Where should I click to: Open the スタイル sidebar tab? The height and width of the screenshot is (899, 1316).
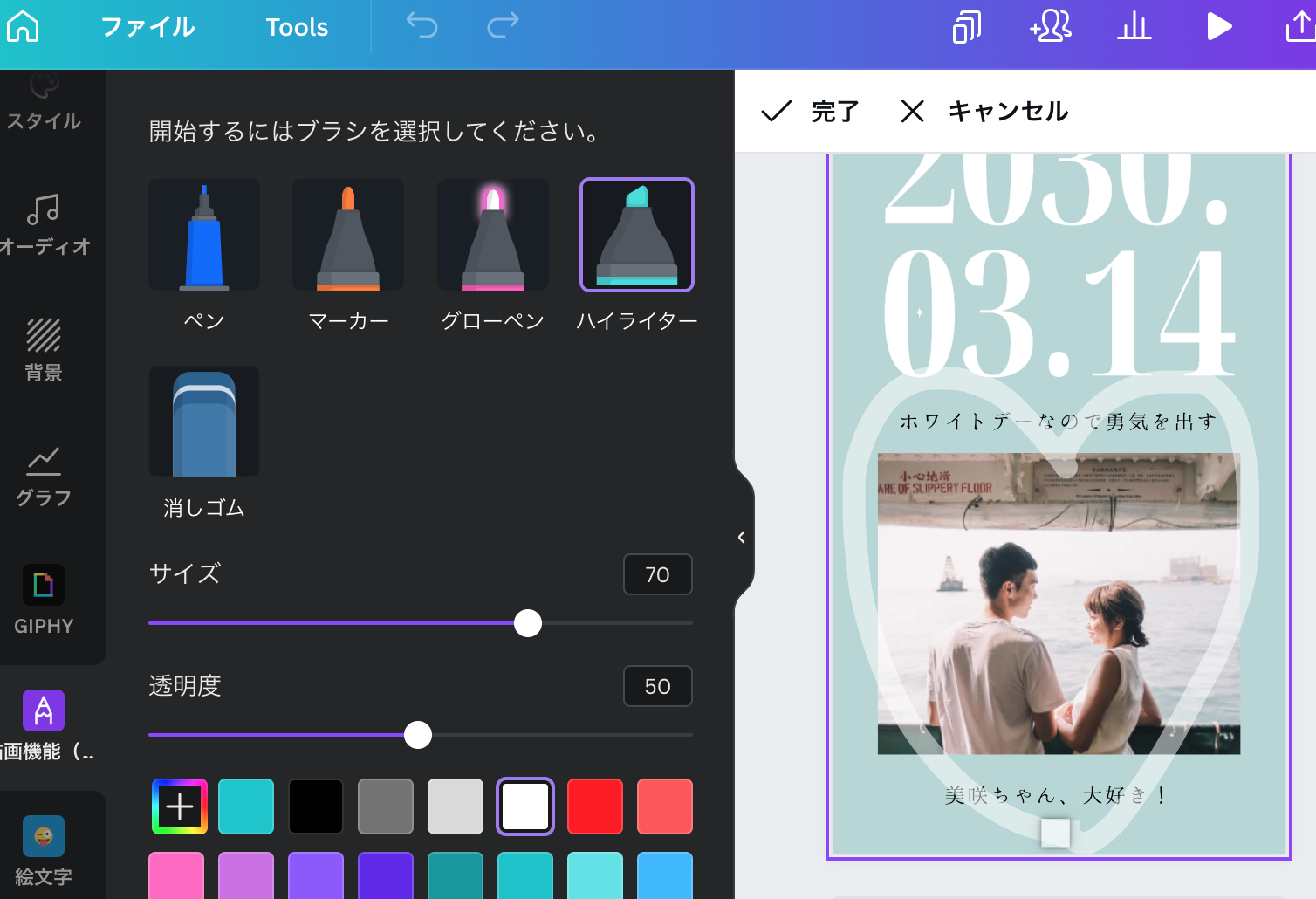pos(44,103)
